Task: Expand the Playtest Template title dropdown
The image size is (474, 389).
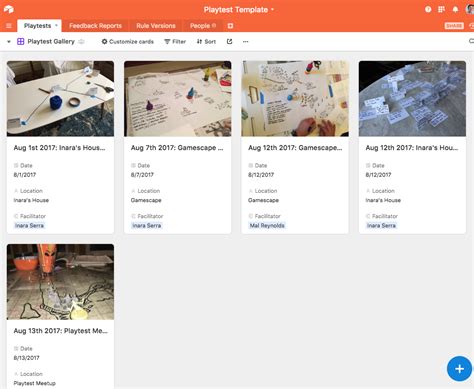Action: tap(272, 10)
